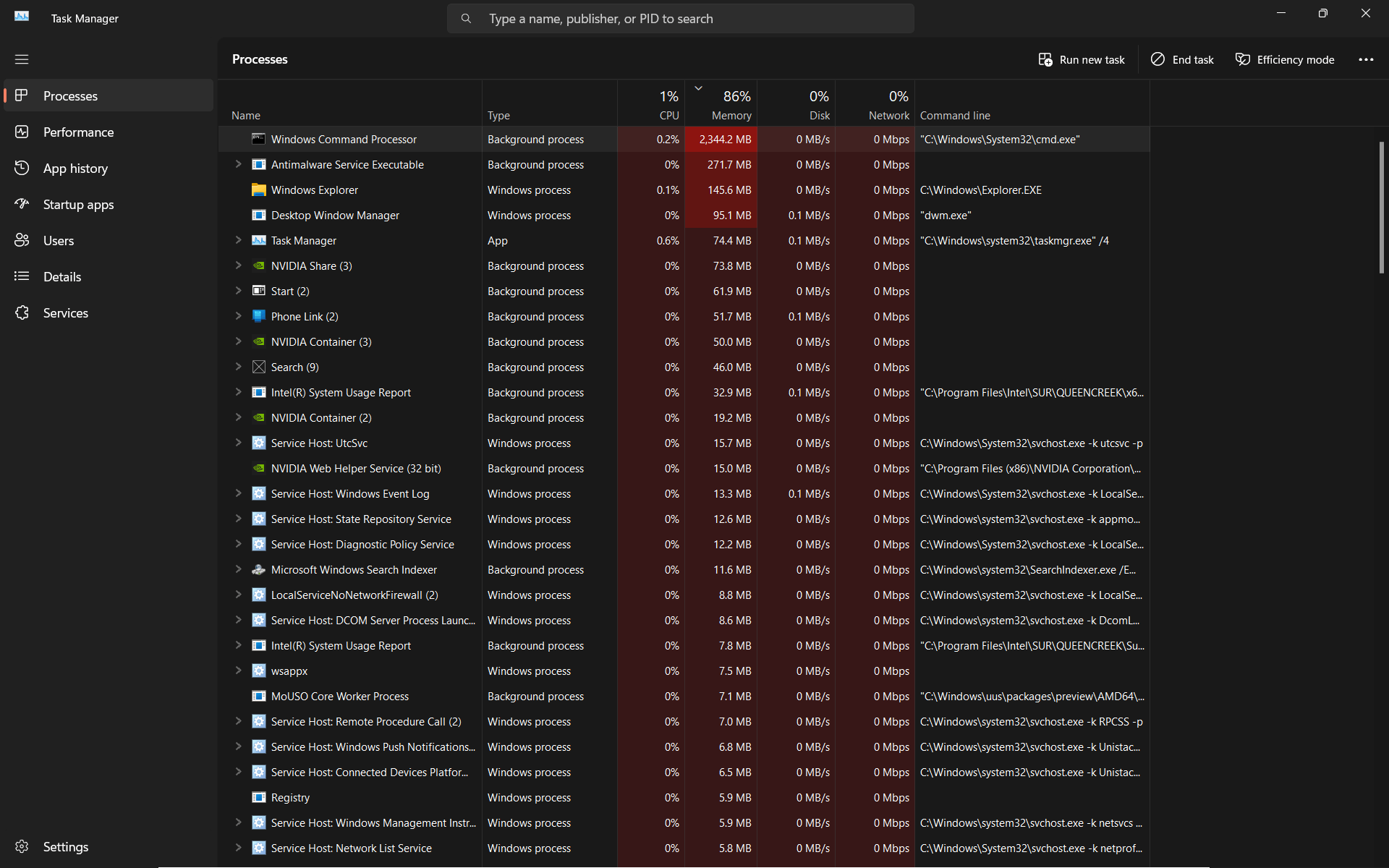The width and height of the screenshot is (1389, 868).
Task: Click the Windows Explorer folder icon
Action: pos(258,190)
